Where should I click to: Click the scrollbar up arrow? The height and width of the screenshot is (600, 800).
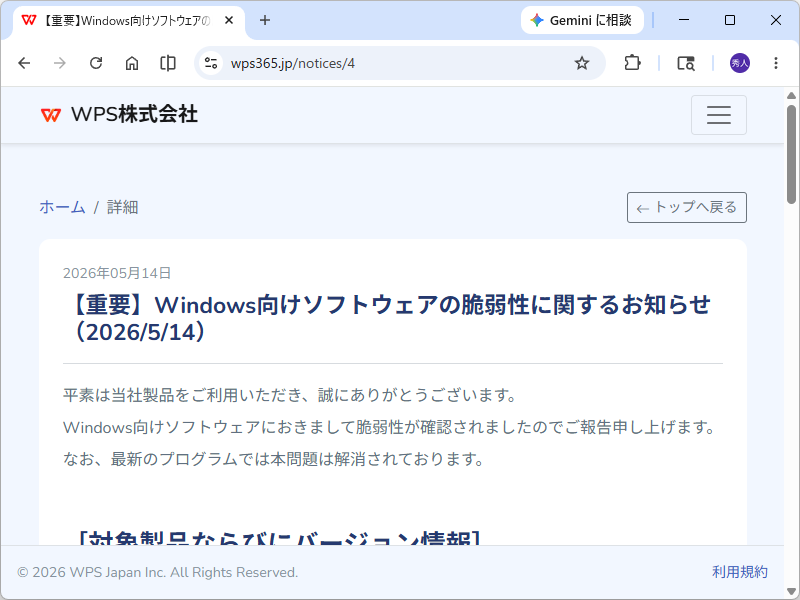791,95
